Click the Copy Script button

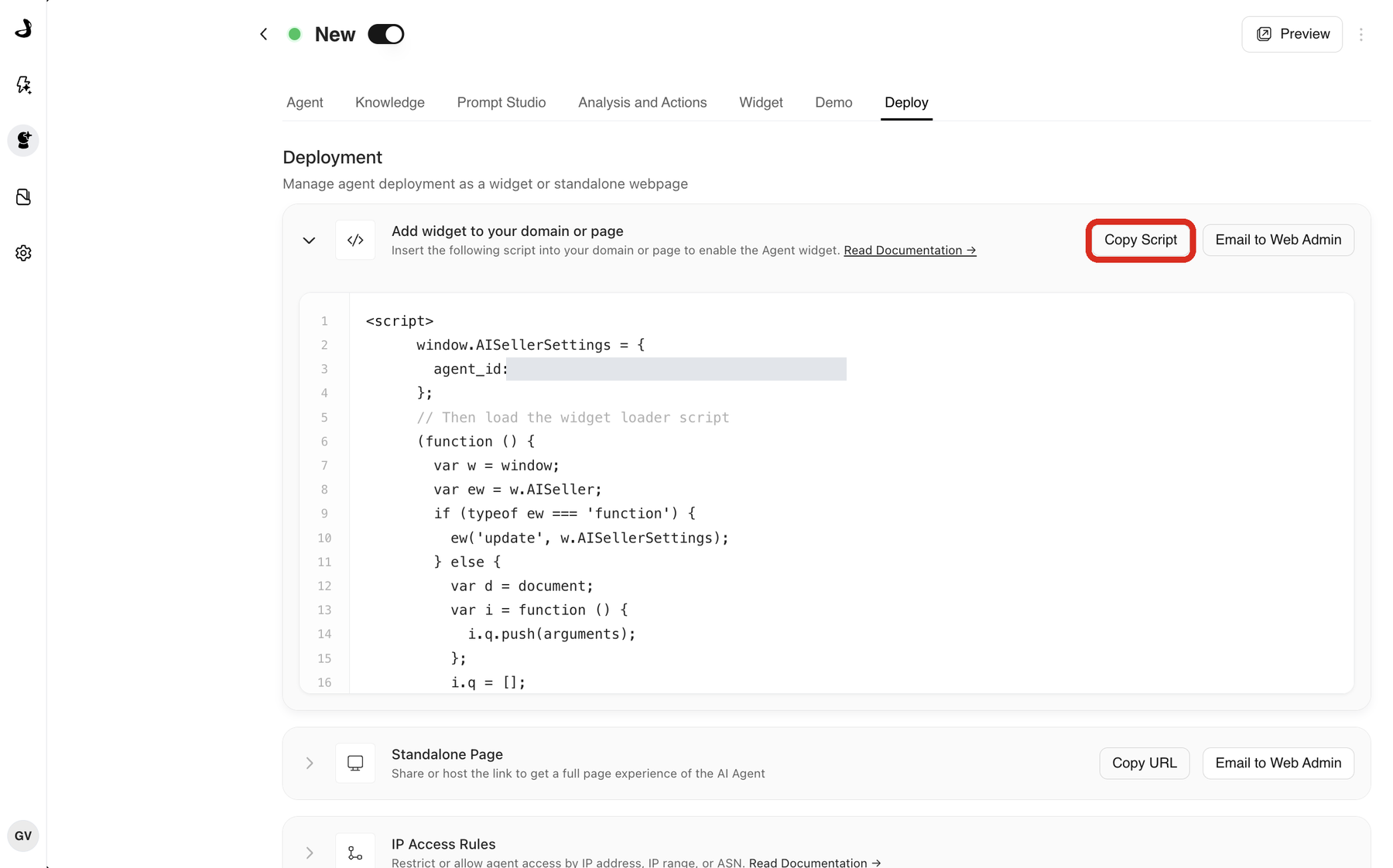(x=1141, y=240)
